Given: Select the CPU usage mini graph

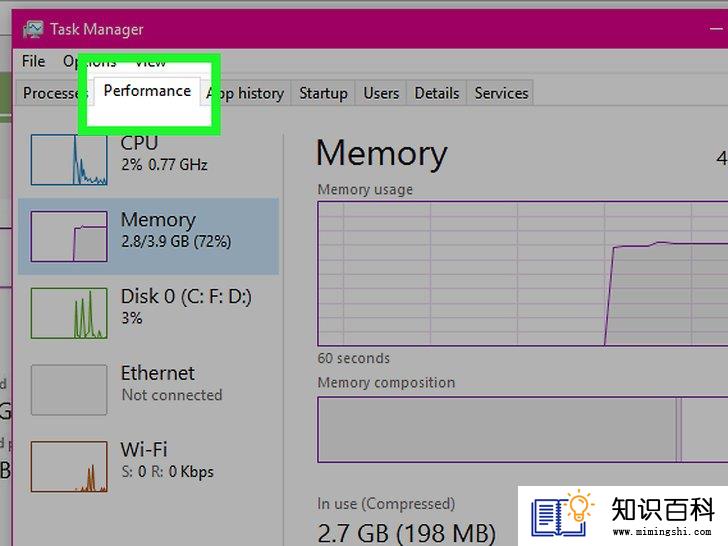Looking at the screenshot, I should [x=69, y=160].
